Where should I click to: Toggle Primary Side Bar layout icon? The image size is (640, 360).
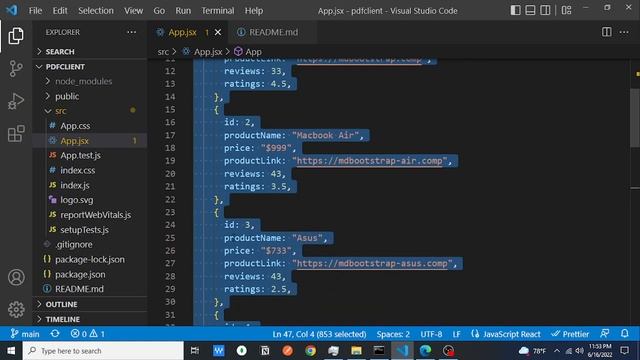click(x=516, y=10)
